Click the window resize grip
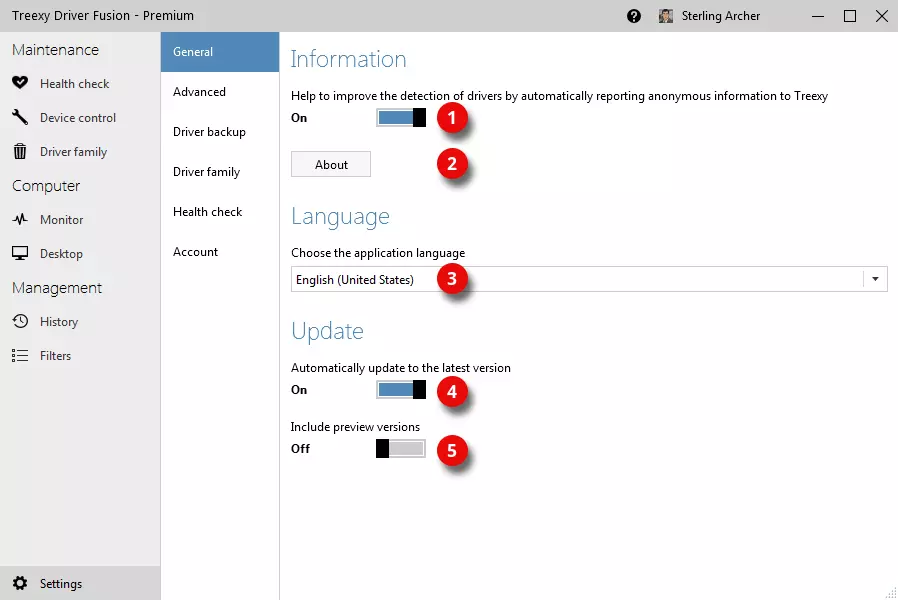The width and height of the screenshot is (898, 600). tap(891, 594)
